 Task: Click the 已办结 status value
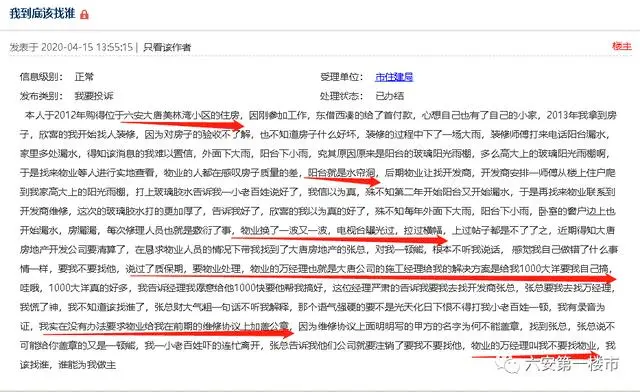pyautogui.click(x=389, y=96)
